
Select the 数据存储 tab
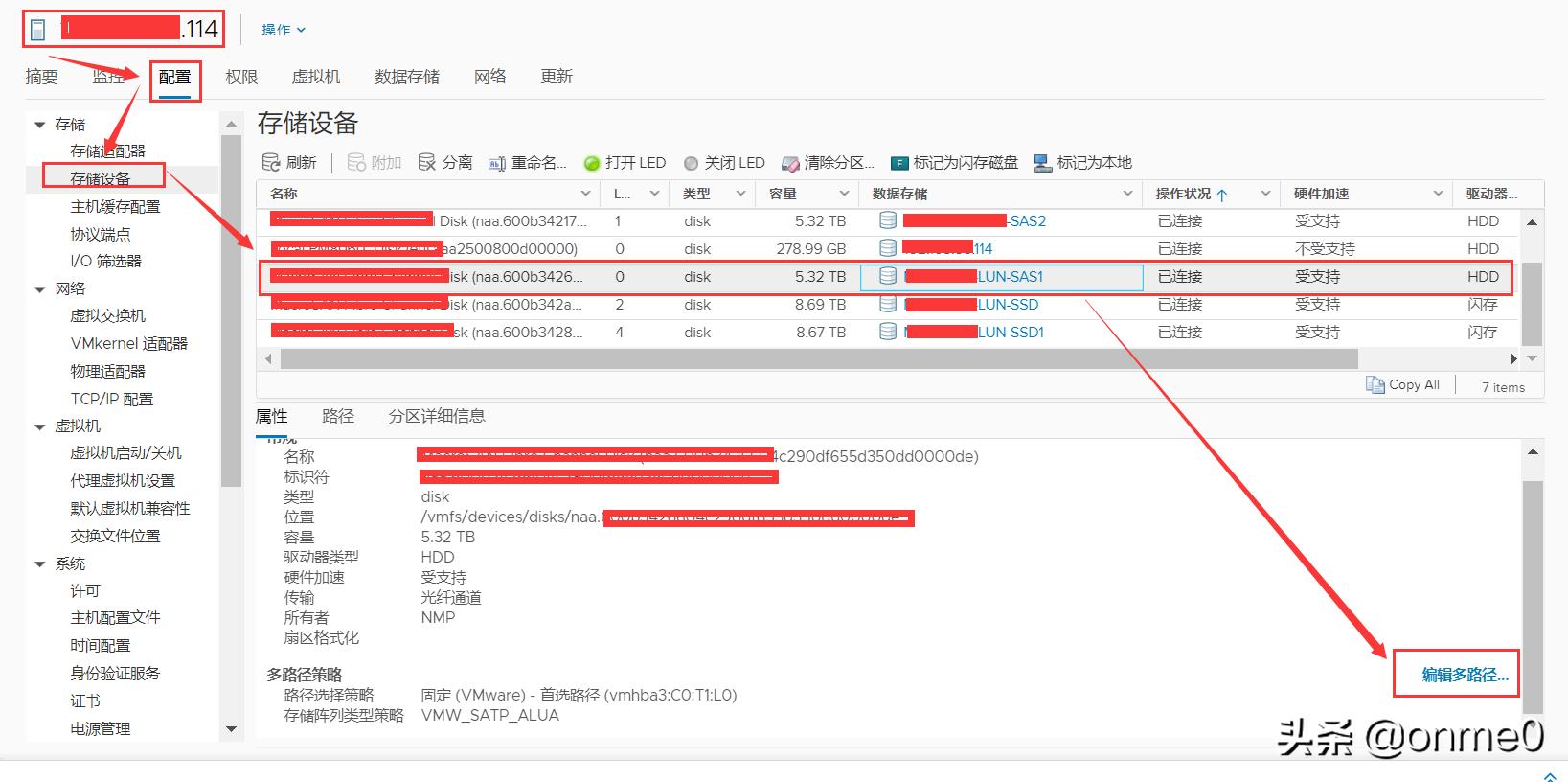(407, 77)
